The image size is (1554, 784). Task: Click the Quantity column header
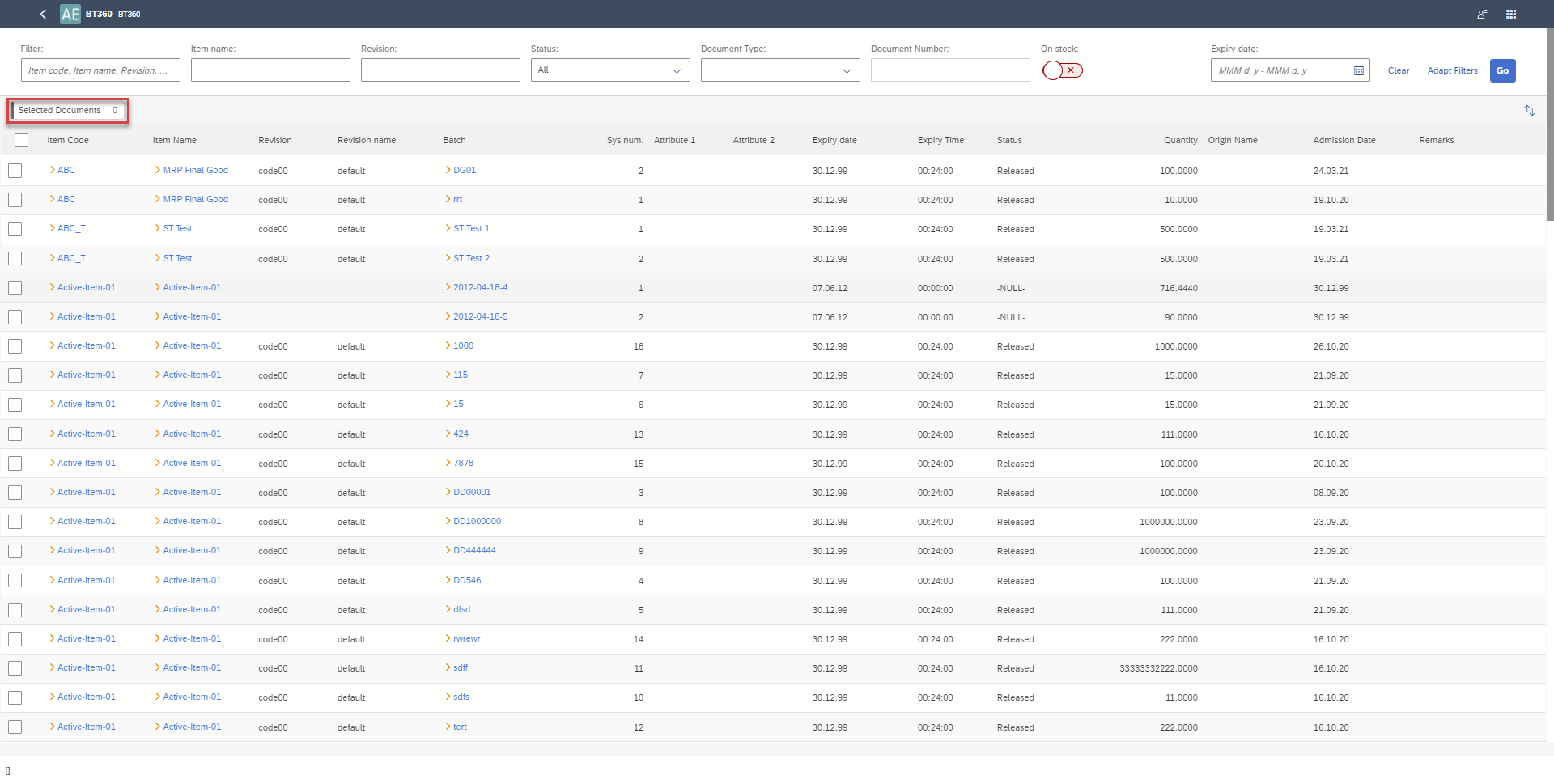(1180, 141)
